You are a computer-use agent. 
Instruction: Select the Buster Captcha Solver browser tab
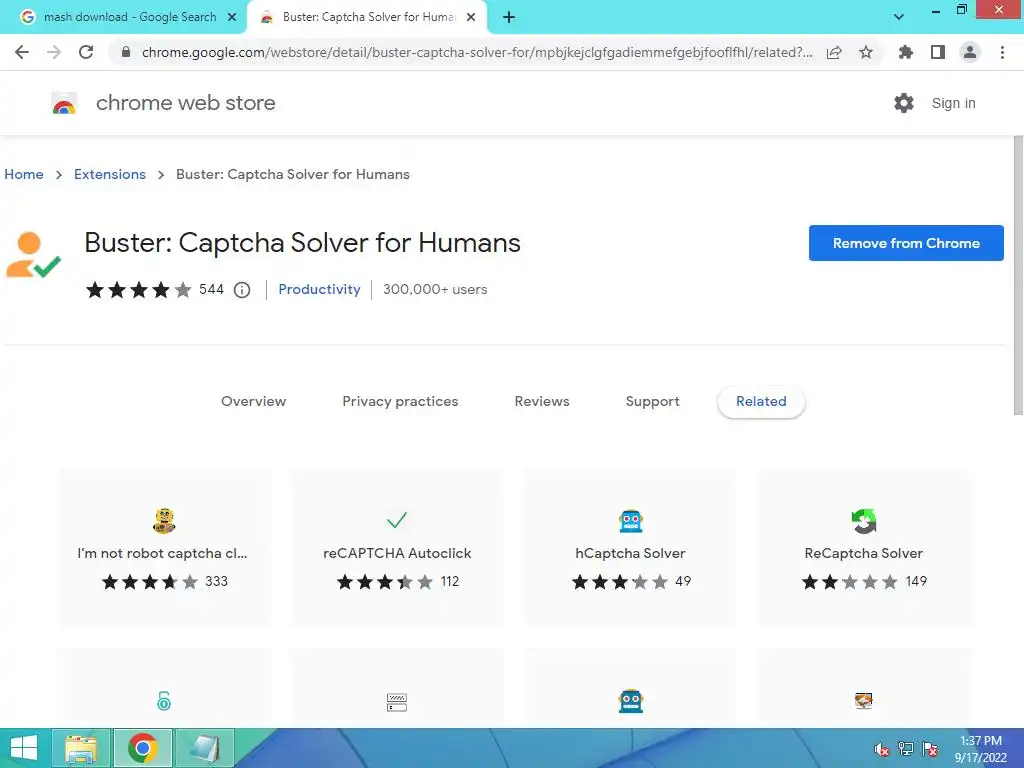pos(366,18)
